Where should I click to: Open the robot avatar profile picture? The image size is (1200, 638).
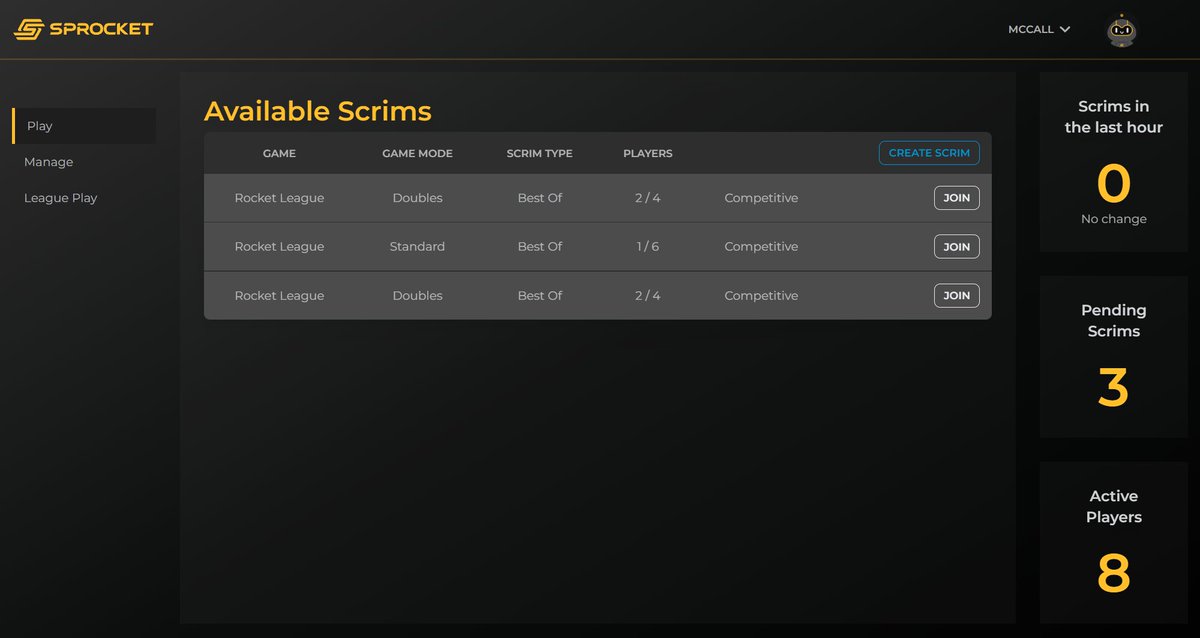point(1121,30)
